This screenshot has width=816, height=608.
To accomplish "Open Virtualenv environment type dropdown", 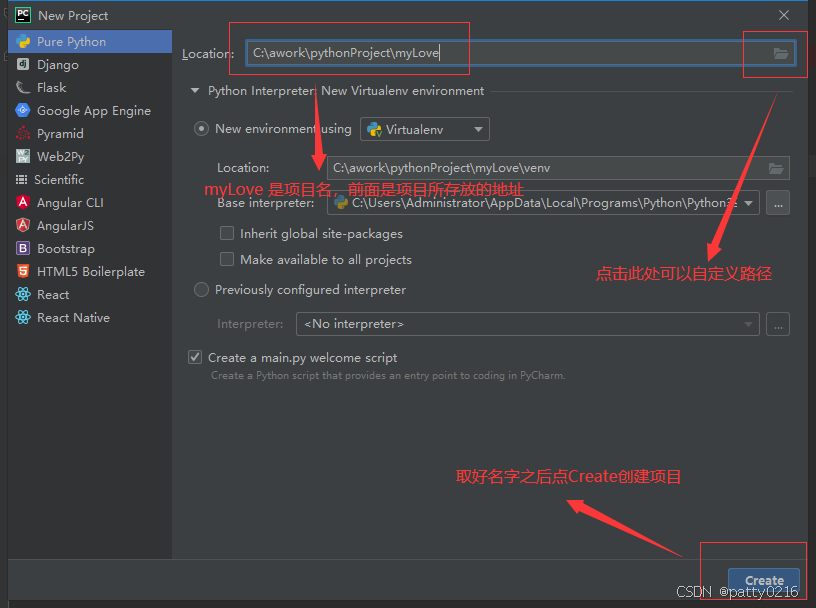I will pyautogui.click(x=425, y=129).
